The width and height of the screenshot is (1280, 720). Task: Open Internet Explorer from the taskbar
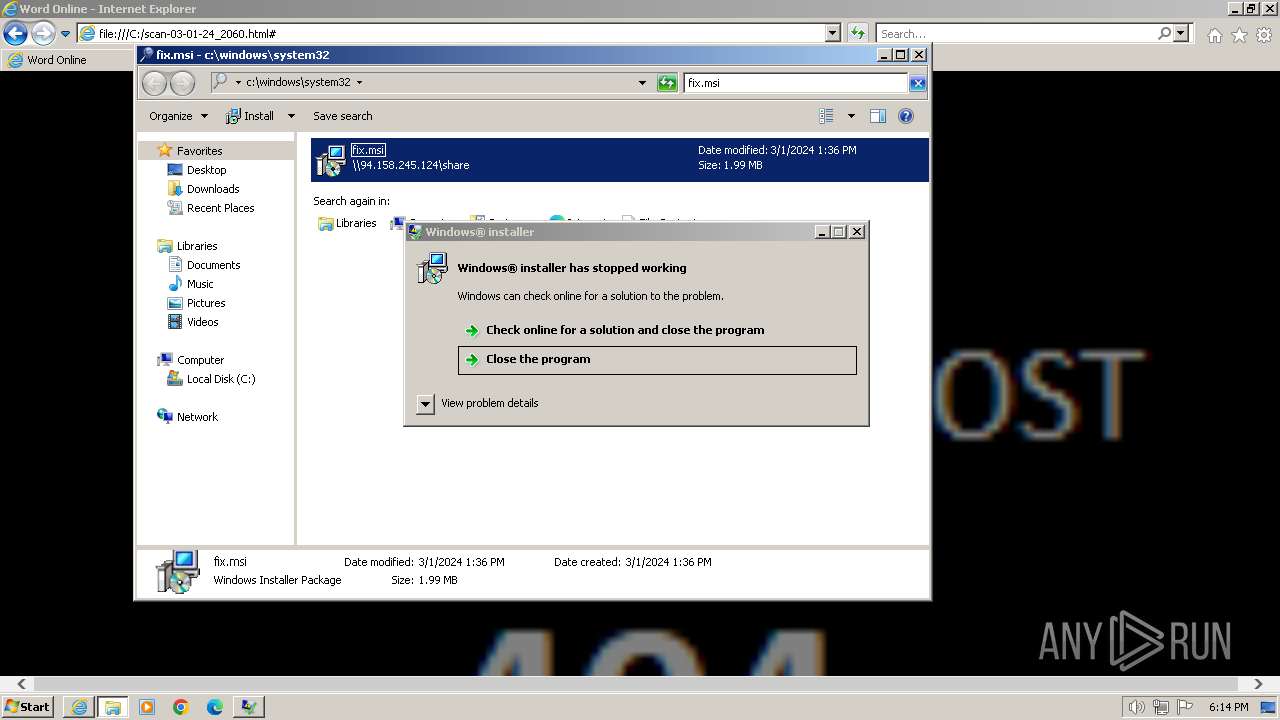(79, 707)
